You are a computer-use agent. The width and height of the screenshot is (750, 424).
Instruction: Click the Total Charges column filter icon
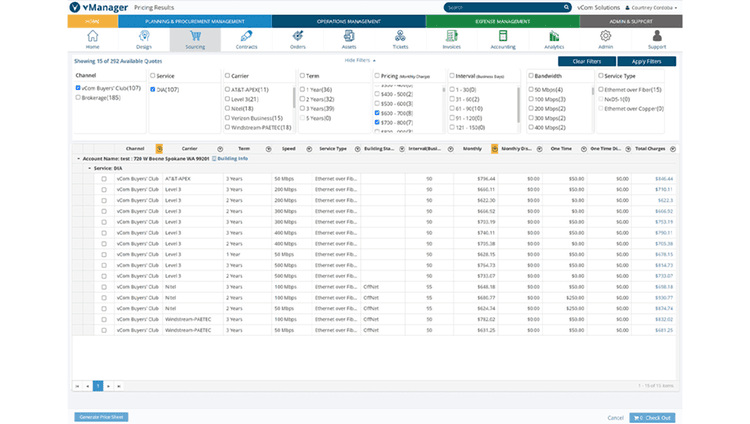673,149
